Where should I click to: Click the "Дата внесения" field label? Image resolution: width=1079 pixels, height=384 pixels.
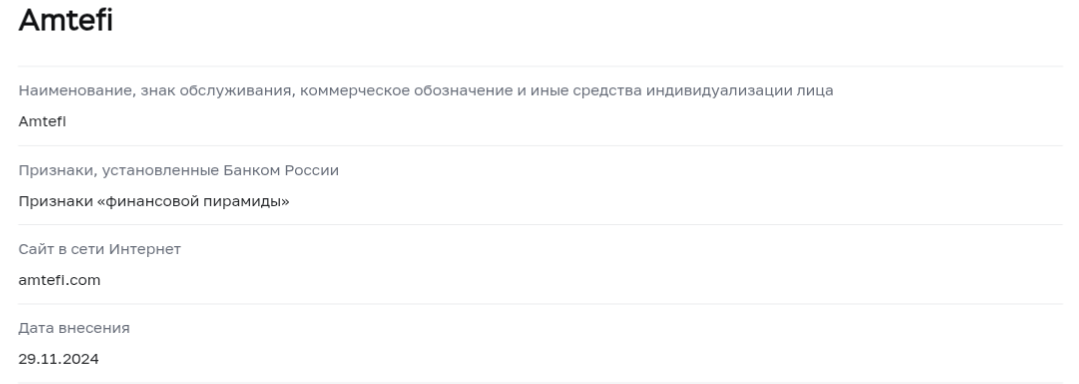tap(74, 328)
